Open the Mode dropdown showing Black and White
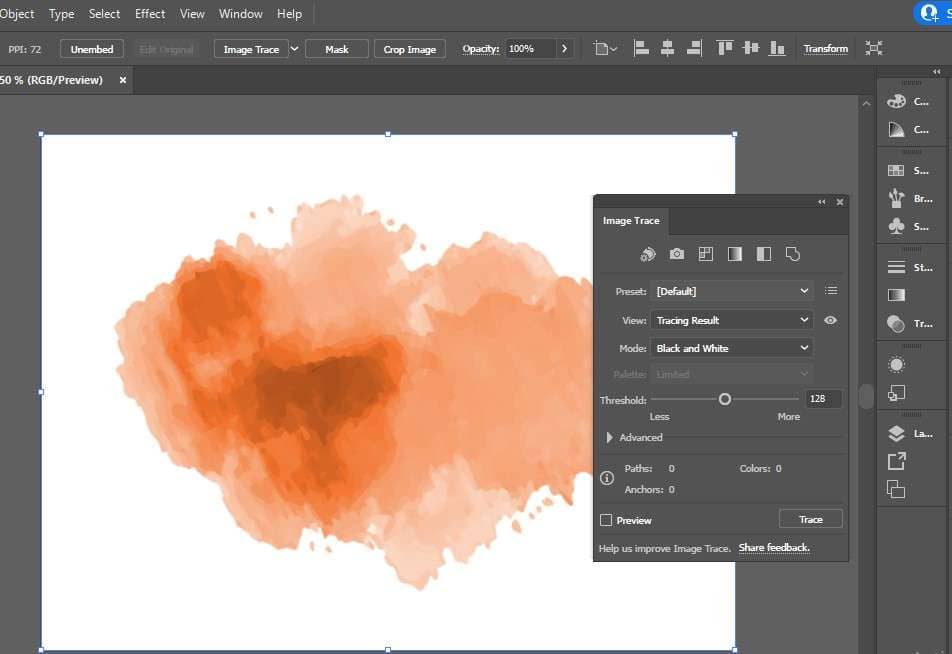Viewport: 952px width, 654px height. click(732, 348)
